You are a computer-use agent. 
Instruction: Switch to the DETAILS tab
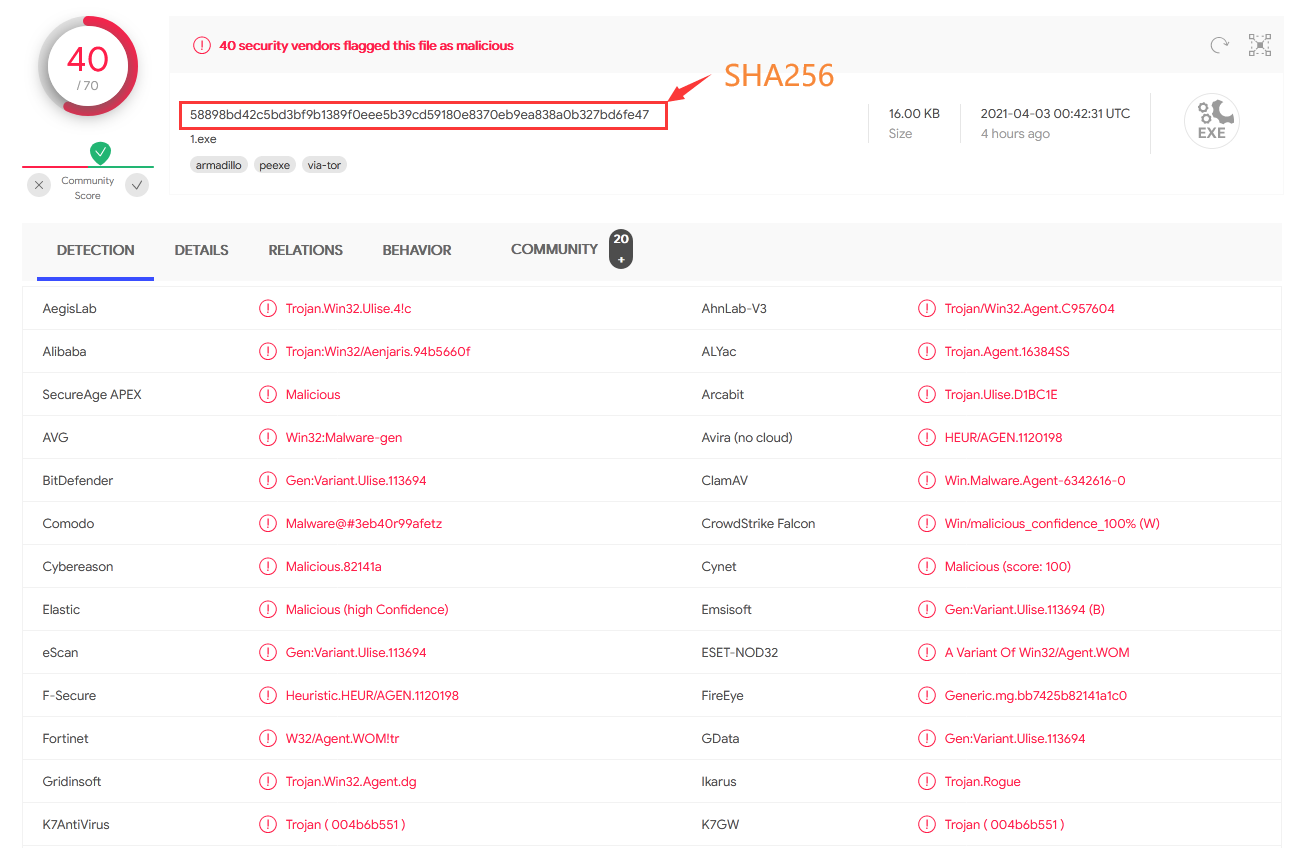pyautogui.click(x=201, y=250)
